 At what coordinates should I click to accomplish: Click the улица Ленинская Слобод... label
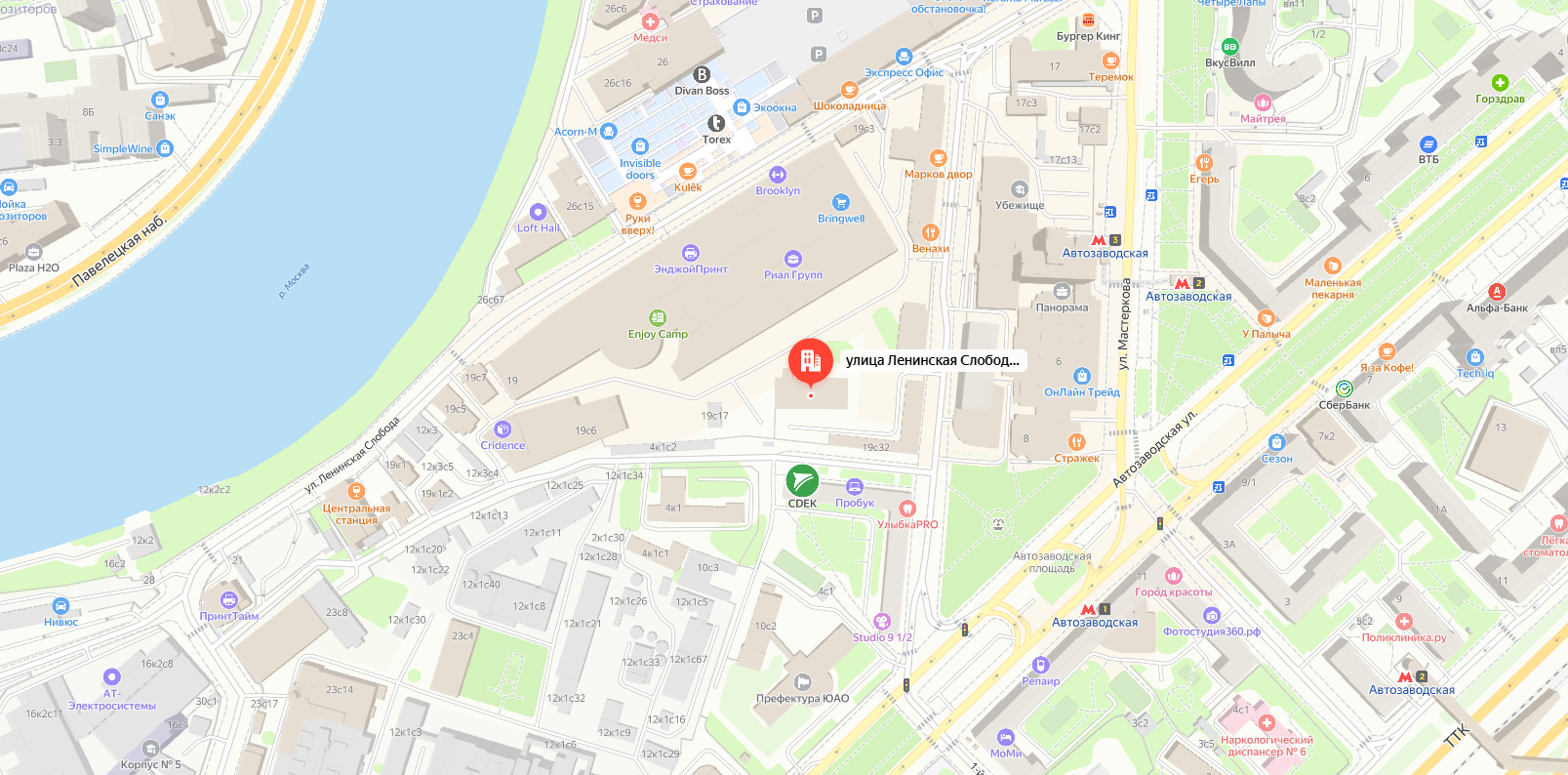pos(932,360)
